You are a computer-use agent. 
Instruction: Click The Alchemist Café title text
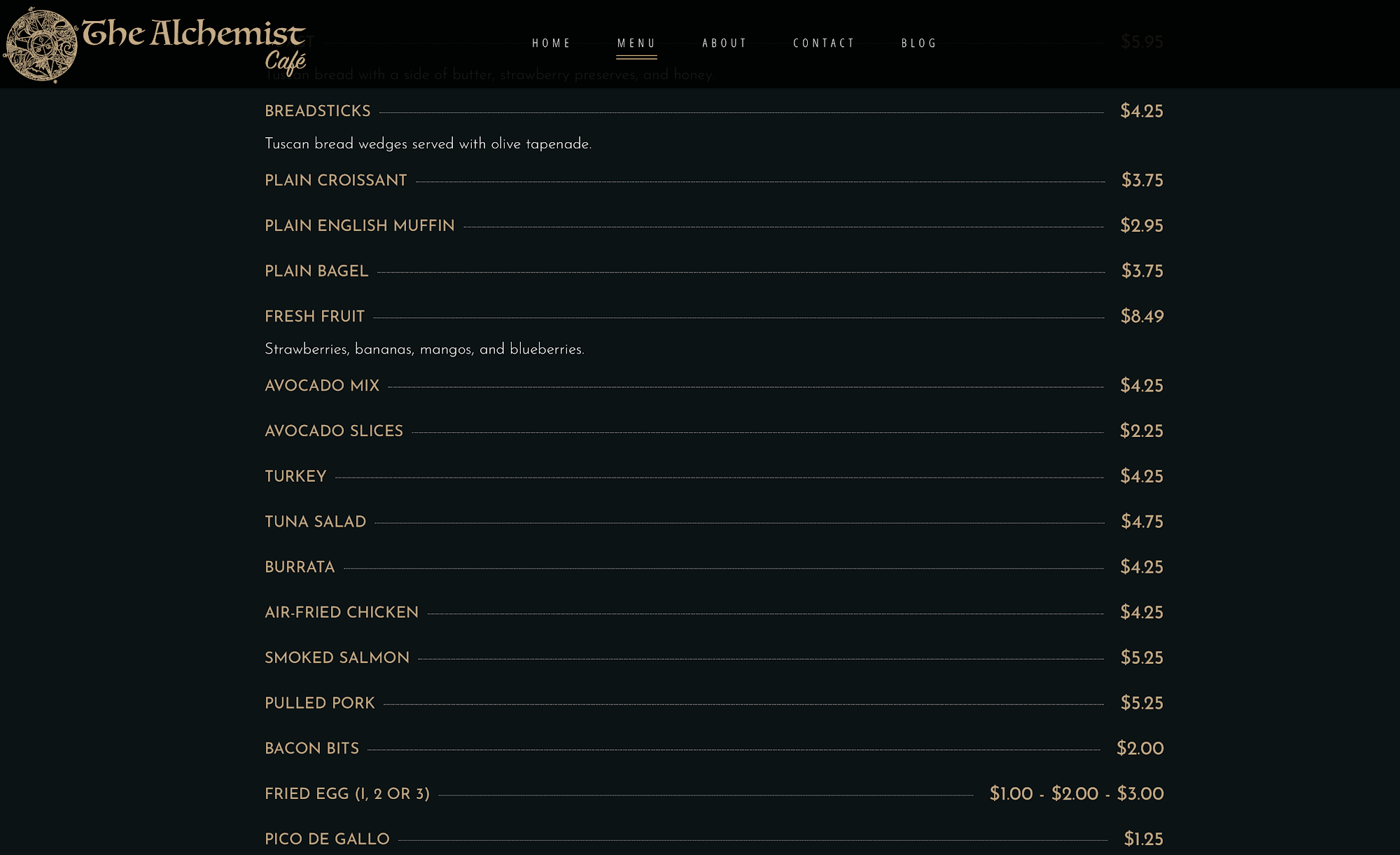[x=193, y=35]
